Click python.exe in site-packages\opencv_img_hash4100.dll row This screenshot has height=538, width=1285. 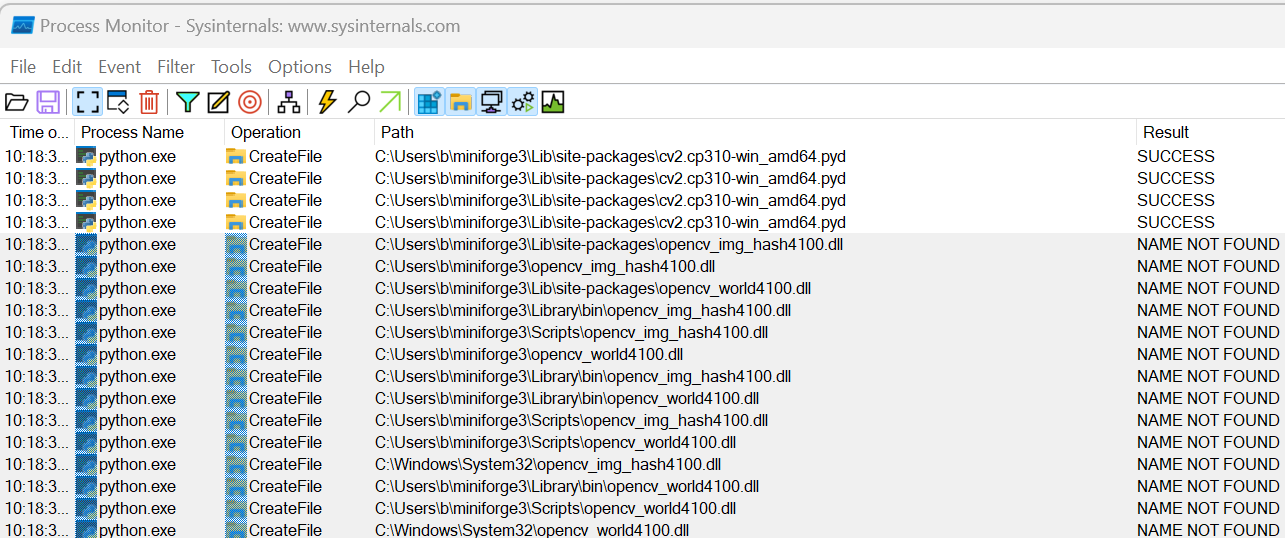[x=137, y=244]
